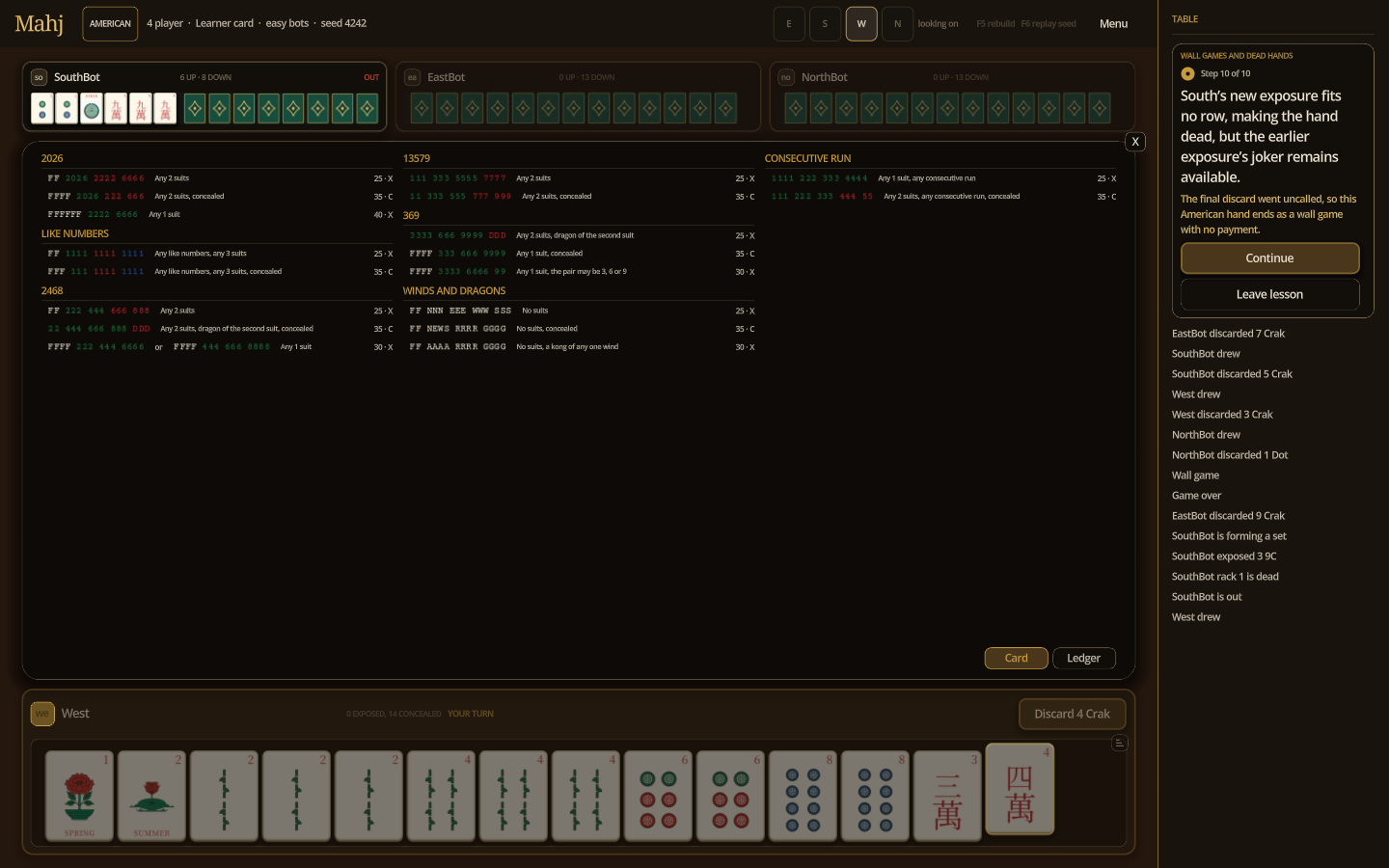Screen dimensions: 1389x868
Task: Click the WINDS AND DRAGONS heading
Action: [x=454, y=290]
